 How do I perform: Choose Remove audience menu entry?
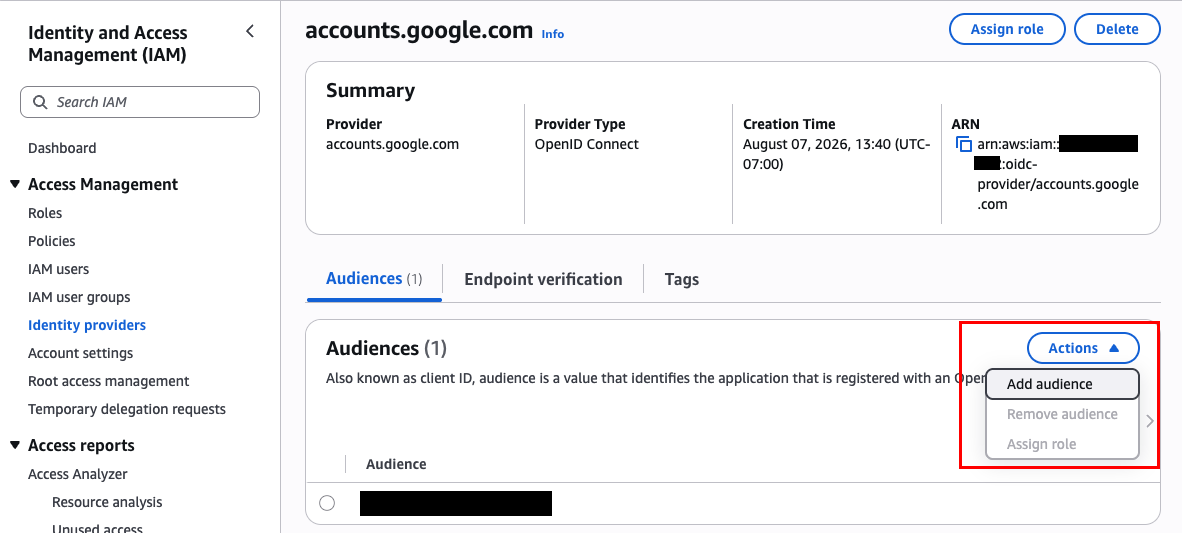(x=1061, y=414)
